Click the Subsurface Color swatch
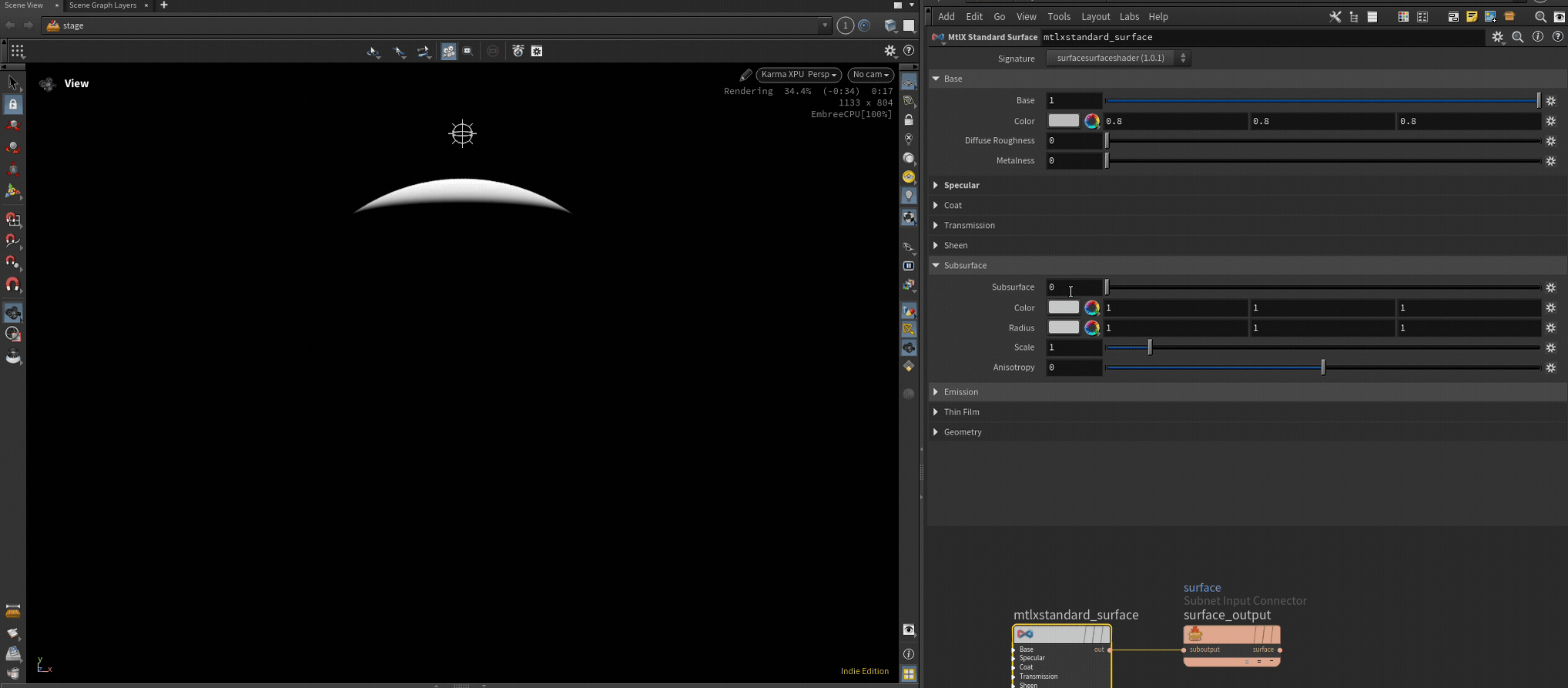 tap(1064, 307)
